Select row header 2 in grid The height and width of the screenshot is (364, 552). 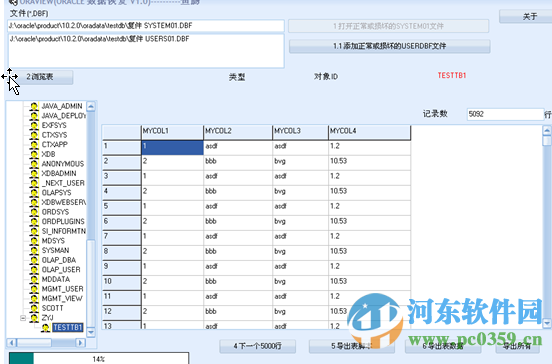[121, 162]
